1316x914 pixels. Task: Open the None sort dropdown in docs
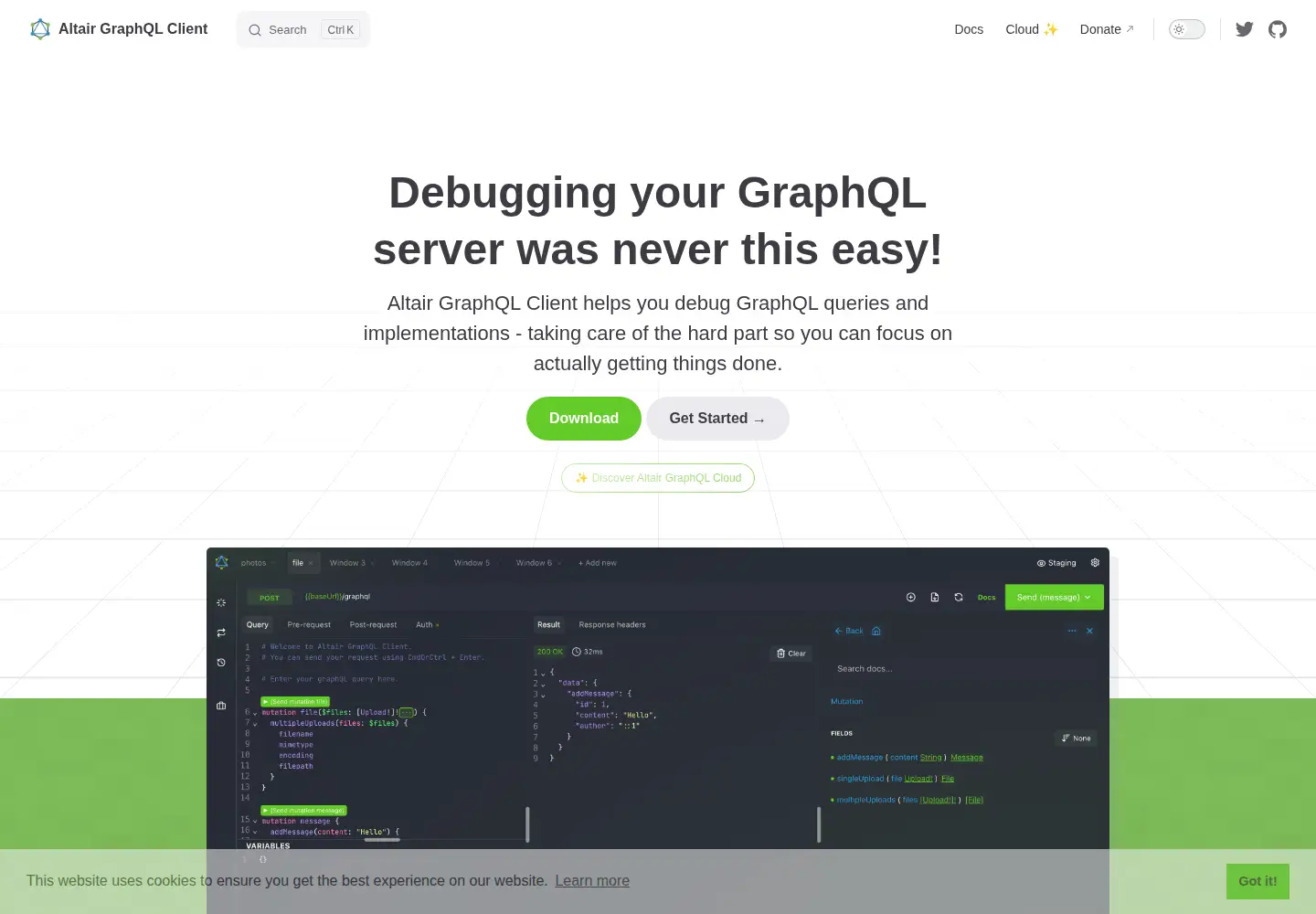1076,739
